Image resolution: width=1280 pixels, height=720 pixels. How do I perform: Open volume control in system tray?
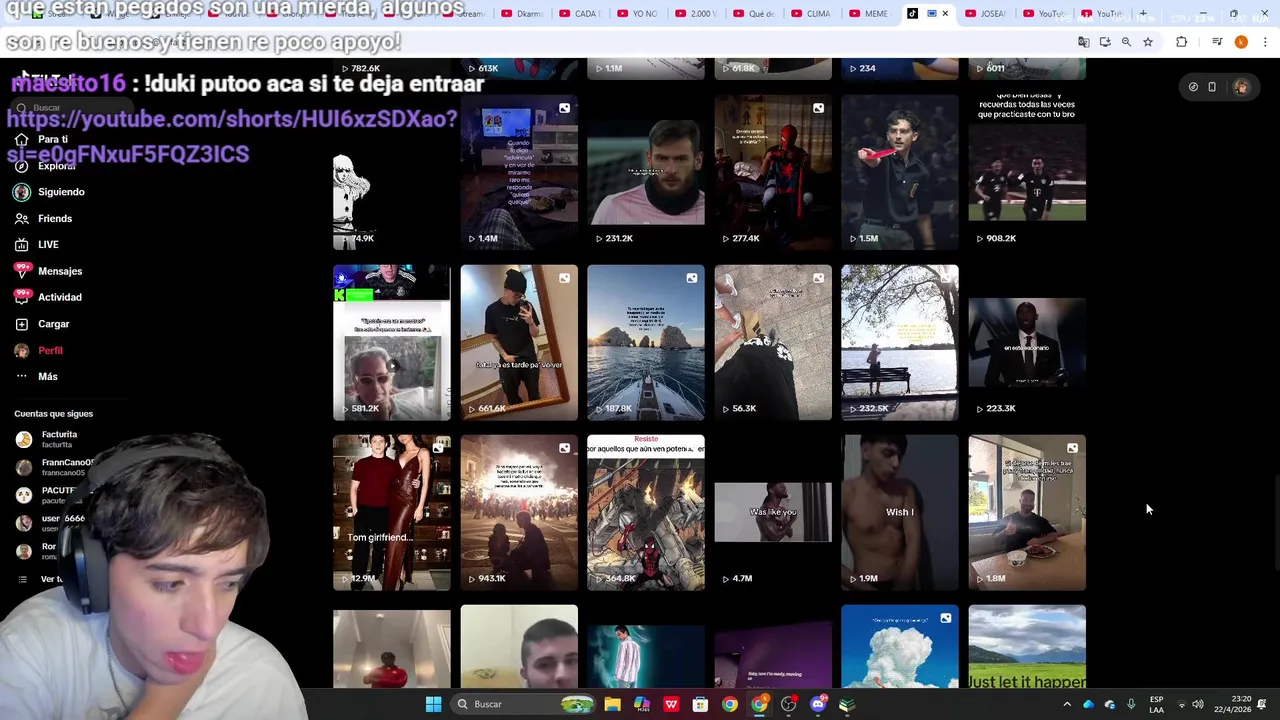(x=1198, y=704)
